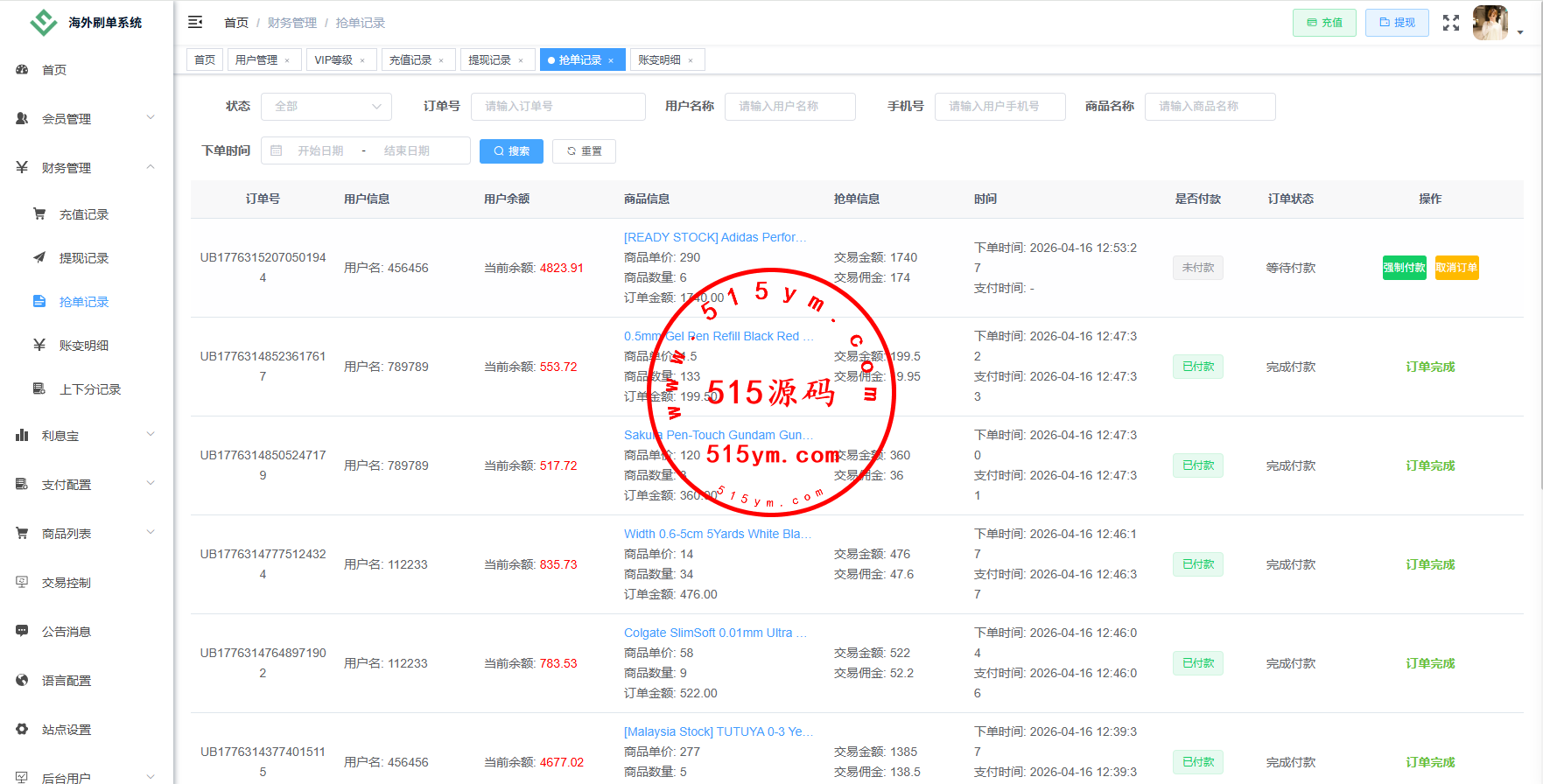
Task: Expand the 会员管理 menu
Action: click(x=86, y=119)
